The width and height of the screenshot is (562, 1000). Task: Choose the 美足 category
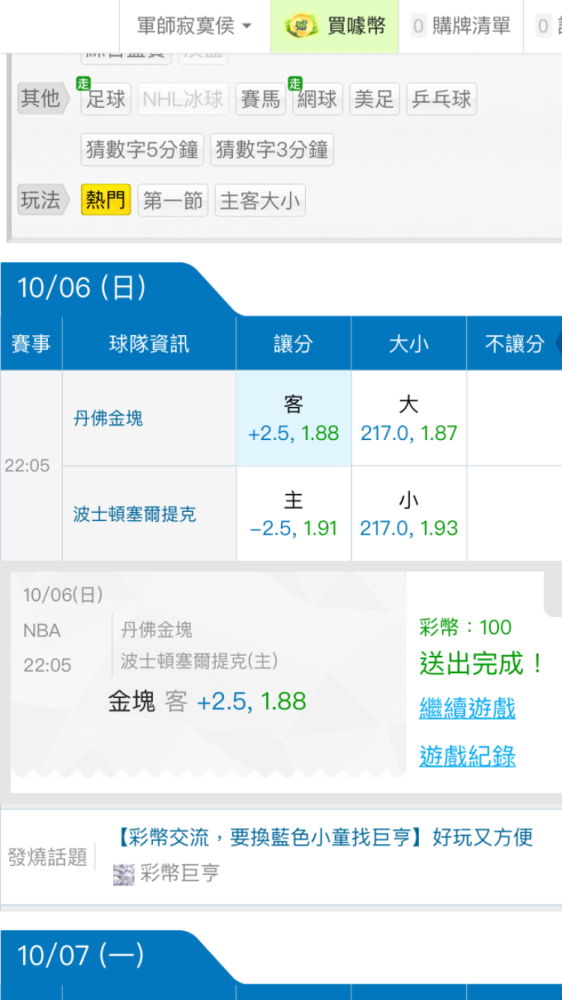[374, 99]
